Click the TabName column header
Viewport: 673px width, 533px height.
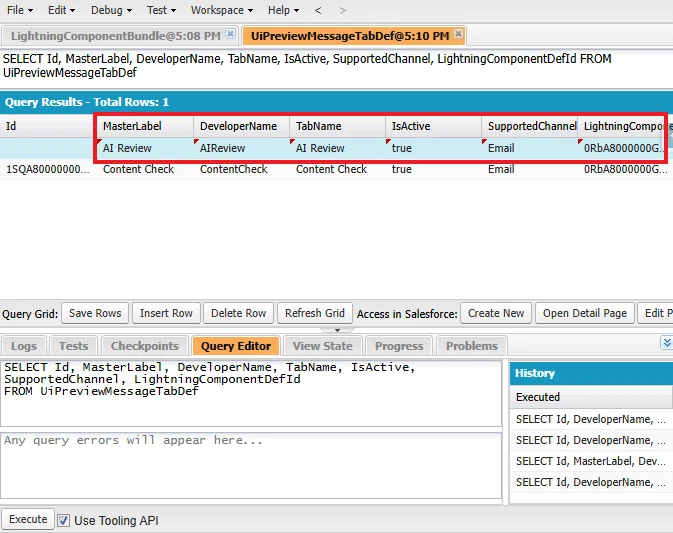(x=337, y=126)
